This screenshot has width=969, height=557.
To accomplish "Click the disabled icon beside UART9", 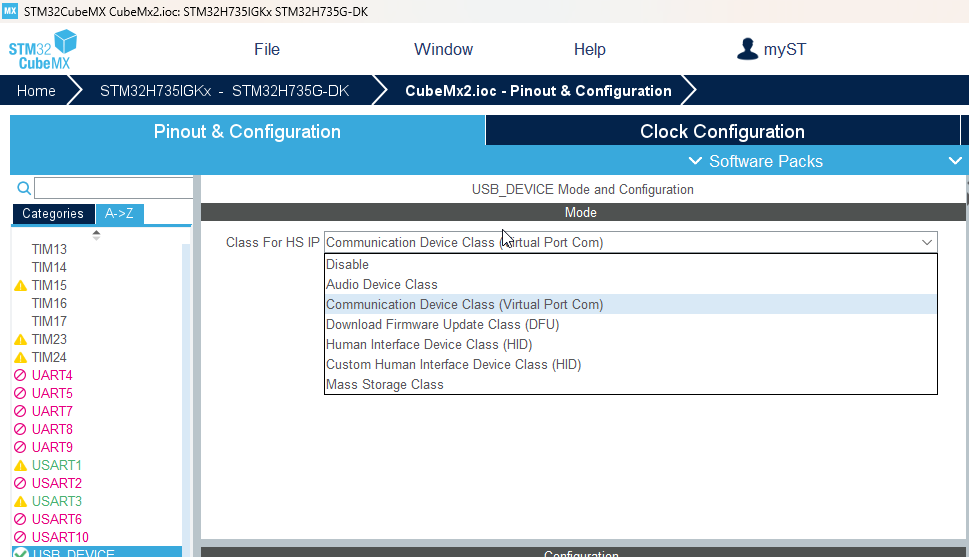I will click(x=20, y=447).
